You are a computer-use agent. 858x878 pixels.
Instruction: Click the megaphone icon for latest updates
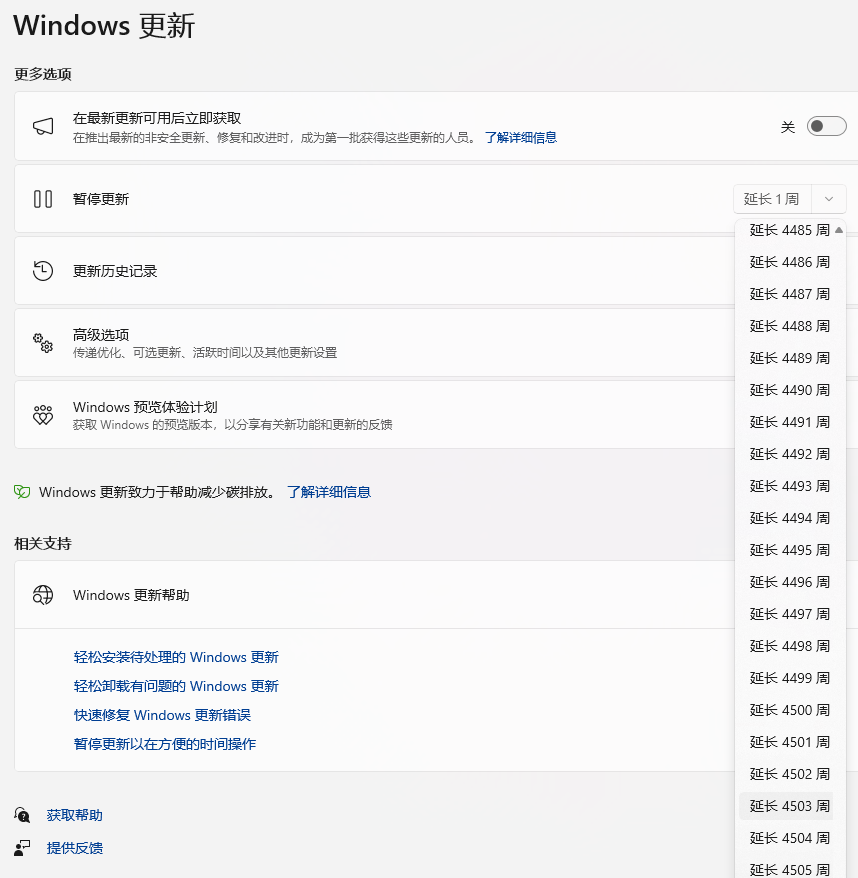pyautogui.click(x=43, y=127)
